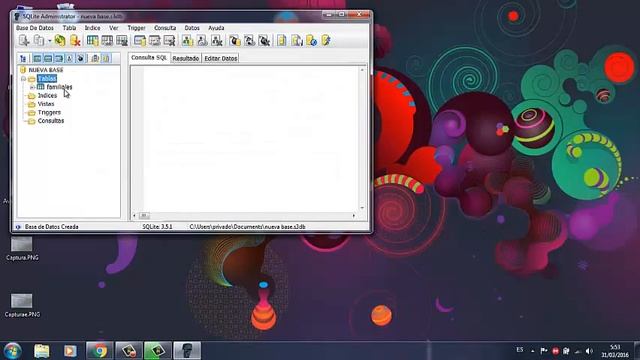Image resolution: width=640 pixels, height=360 pixels.
Task: Switch to the Editar Datos tab
Action: tap(221, 58)
